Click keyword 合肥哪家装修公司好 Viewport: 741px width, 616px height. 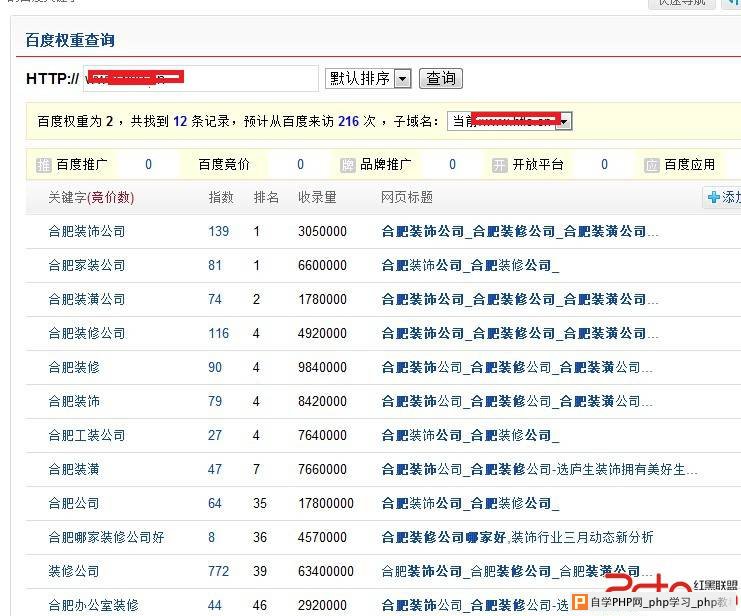[106, 538]
